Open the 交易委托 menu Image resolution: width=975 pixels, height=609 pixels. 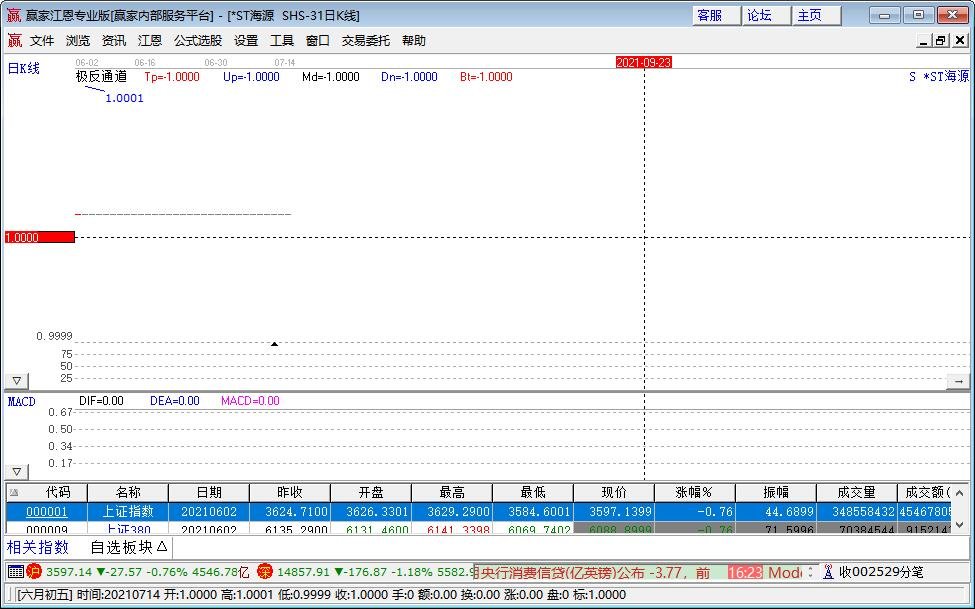366,40
